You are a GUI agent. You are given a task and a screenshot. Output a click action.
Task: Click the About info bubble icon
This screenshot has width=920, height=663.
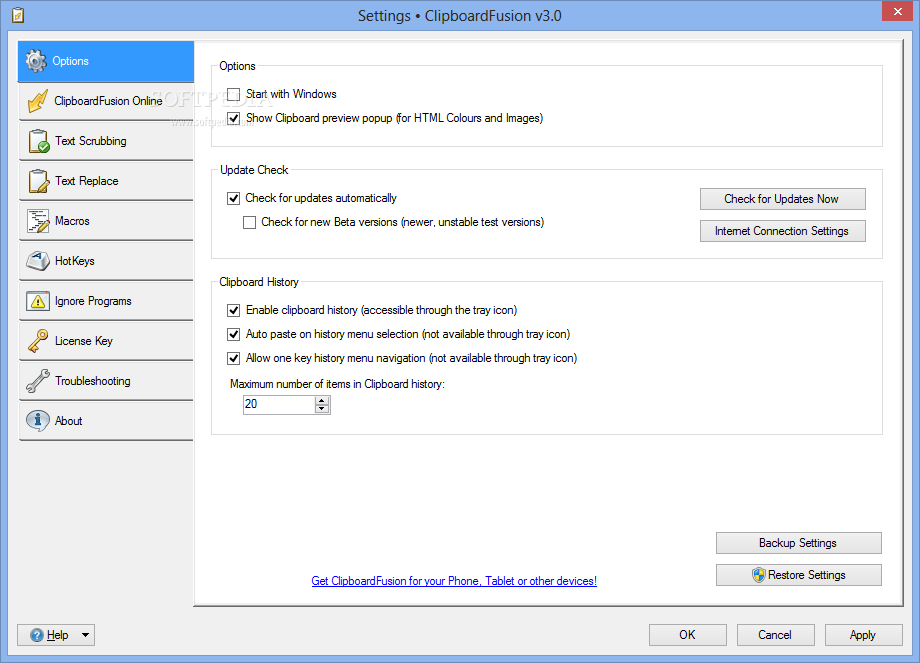[x=38, y=421]
